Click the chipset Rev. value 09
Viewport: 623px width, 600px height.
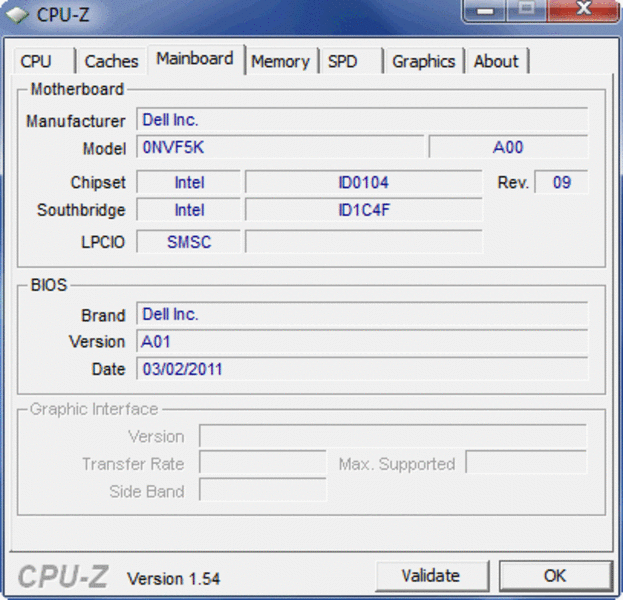pyautogui.click(x=561, y=182)
